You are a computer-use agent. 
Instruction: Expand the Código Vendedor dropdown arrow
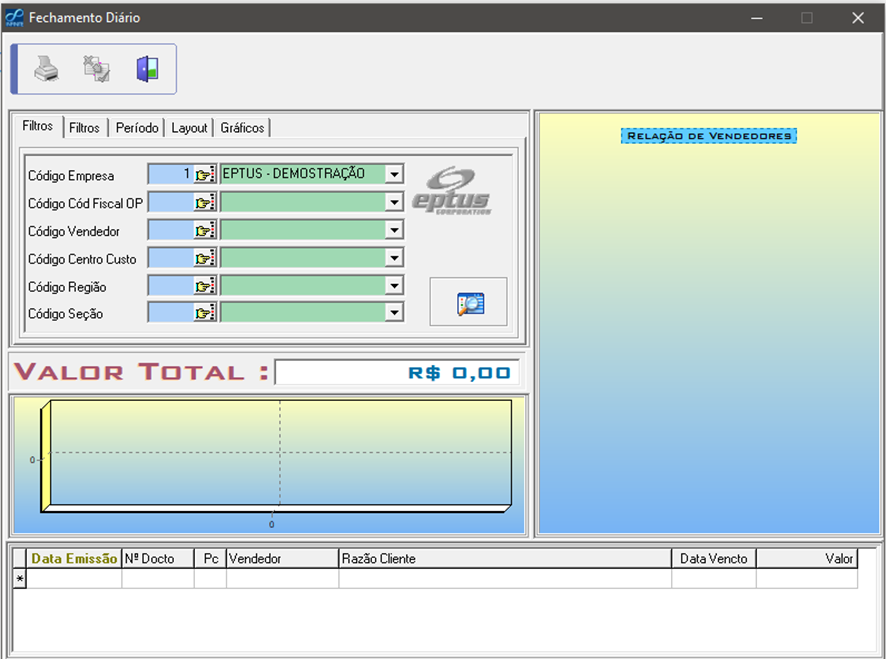coord(394,230)
